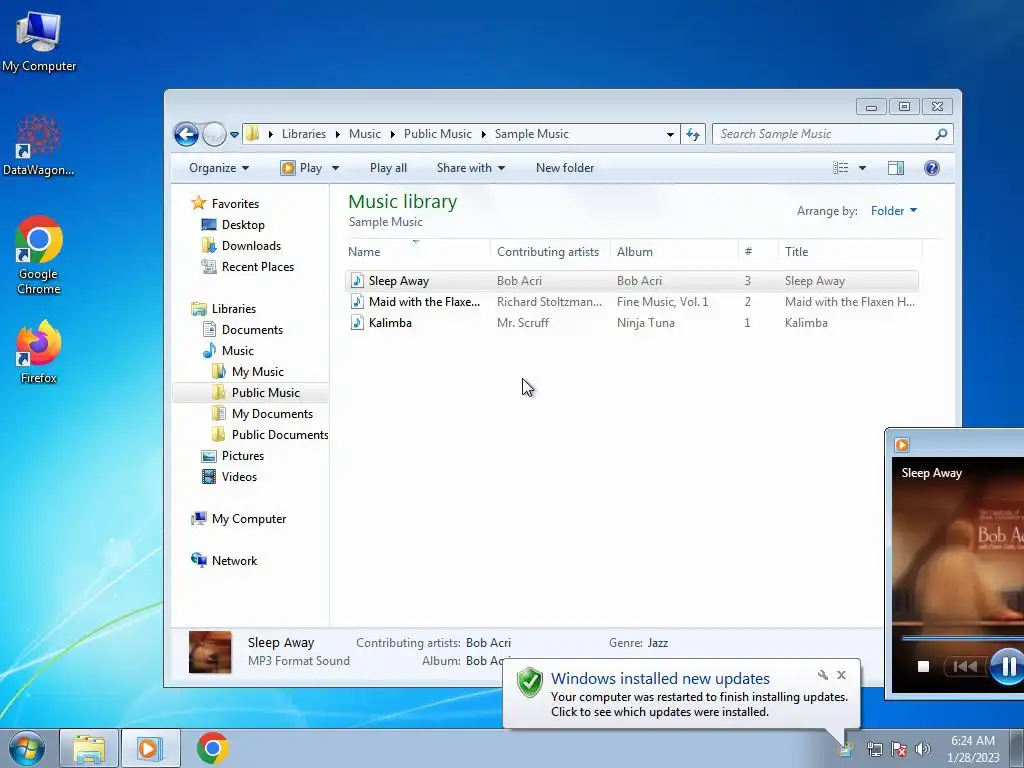Sort by the # track number column
The image size is (1024, 768).
(758, 251)
